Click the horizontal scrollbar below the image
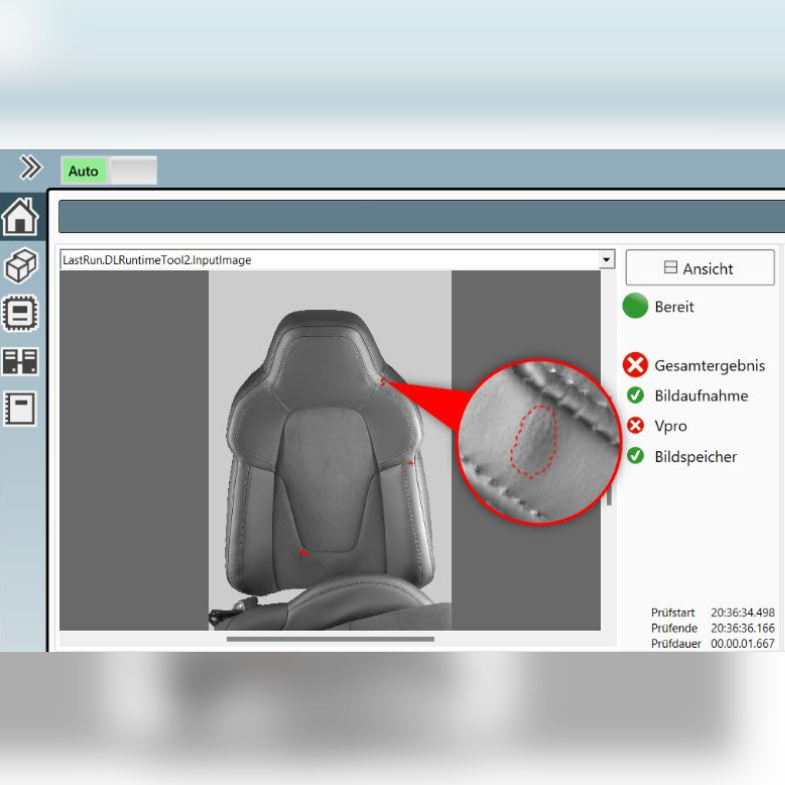 330,639
